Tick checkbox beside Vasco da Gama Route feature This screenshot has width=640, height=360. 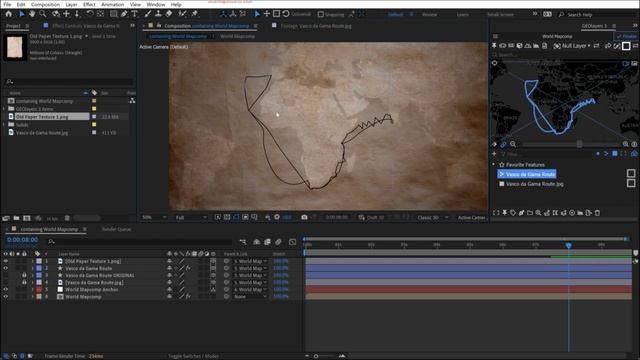[x=631, y=174]
